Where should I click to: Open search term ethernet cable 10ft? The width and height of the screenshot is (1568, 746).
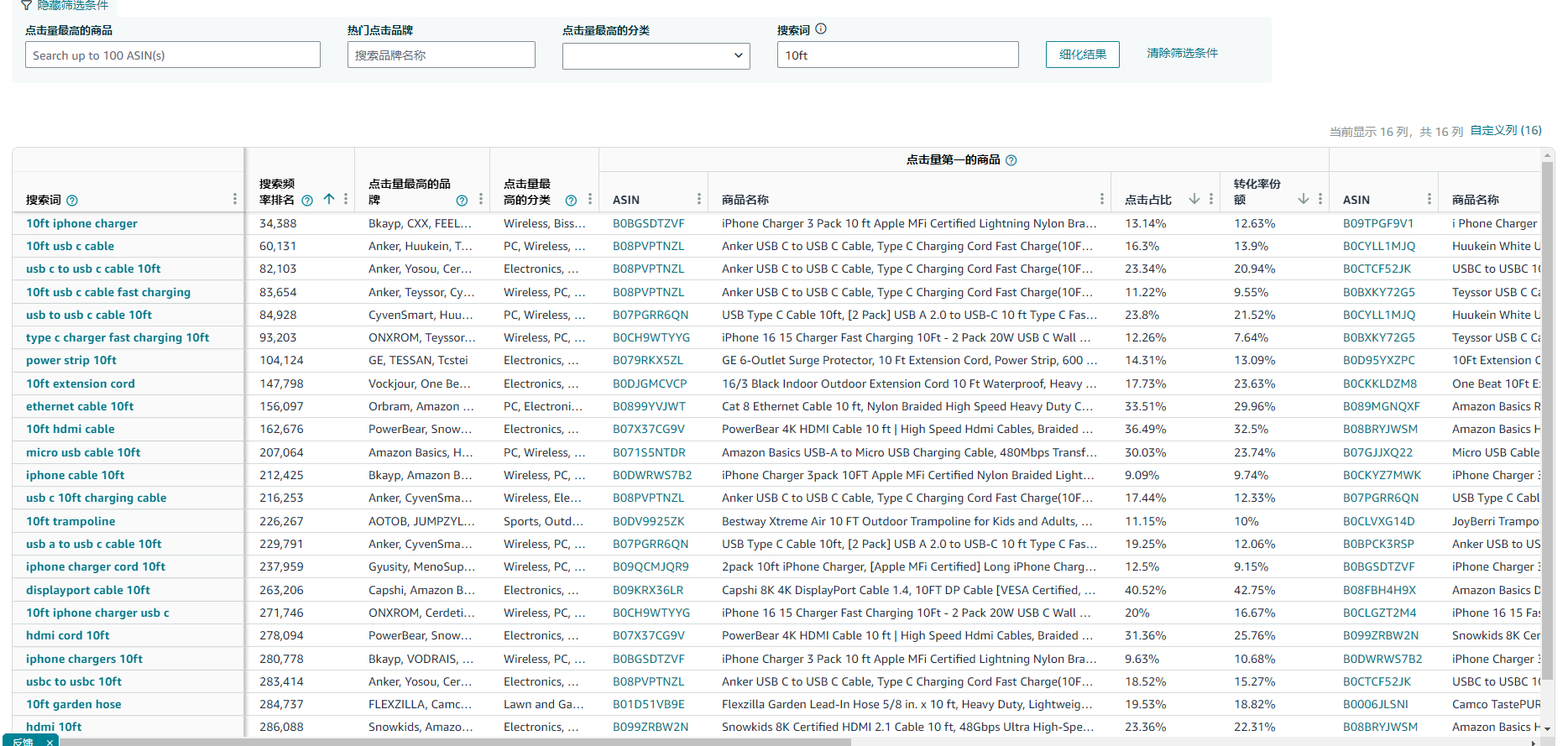coord(80,406)
